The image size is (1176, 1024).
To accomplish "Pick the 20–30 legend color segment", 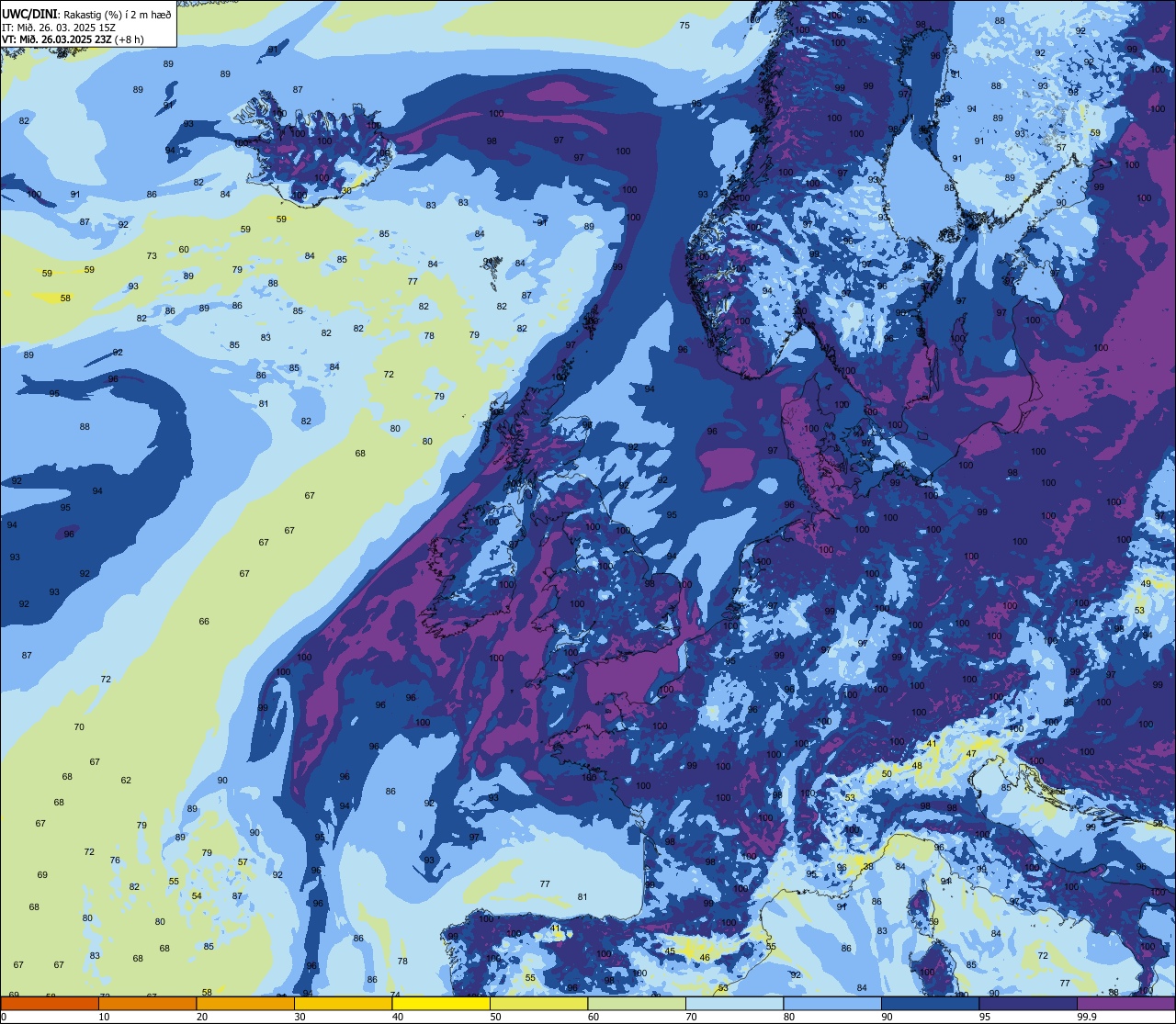I will tap(245, 1004).
